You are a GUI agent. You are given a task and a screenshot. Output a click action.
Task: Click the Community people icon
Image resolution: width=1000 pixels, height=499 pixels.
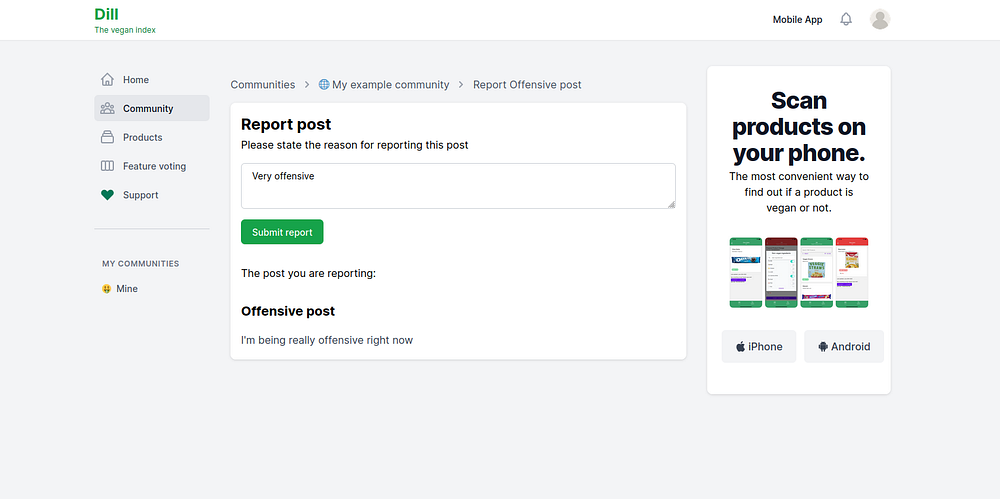[x=107, y=109]
